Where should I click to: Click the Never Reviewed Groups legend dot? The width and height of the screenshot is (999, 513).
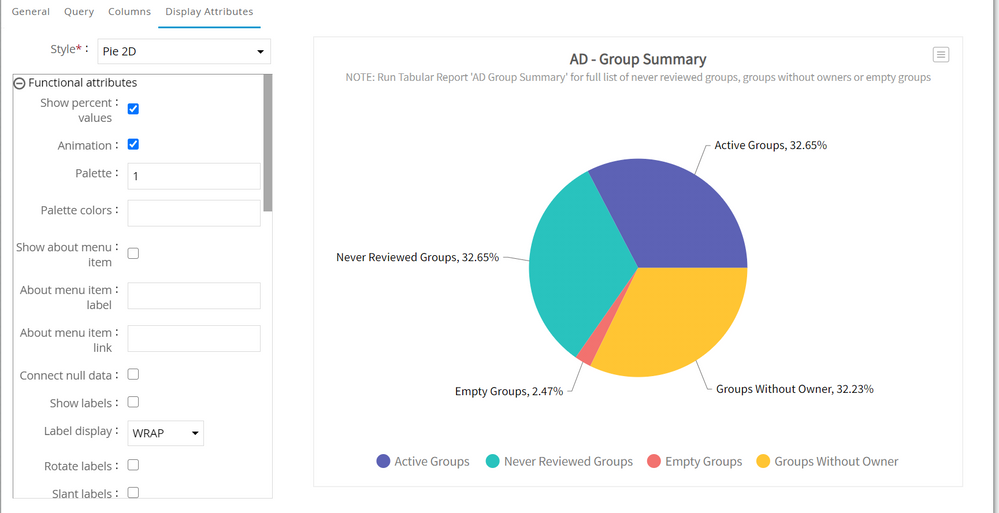click(493, 461)
